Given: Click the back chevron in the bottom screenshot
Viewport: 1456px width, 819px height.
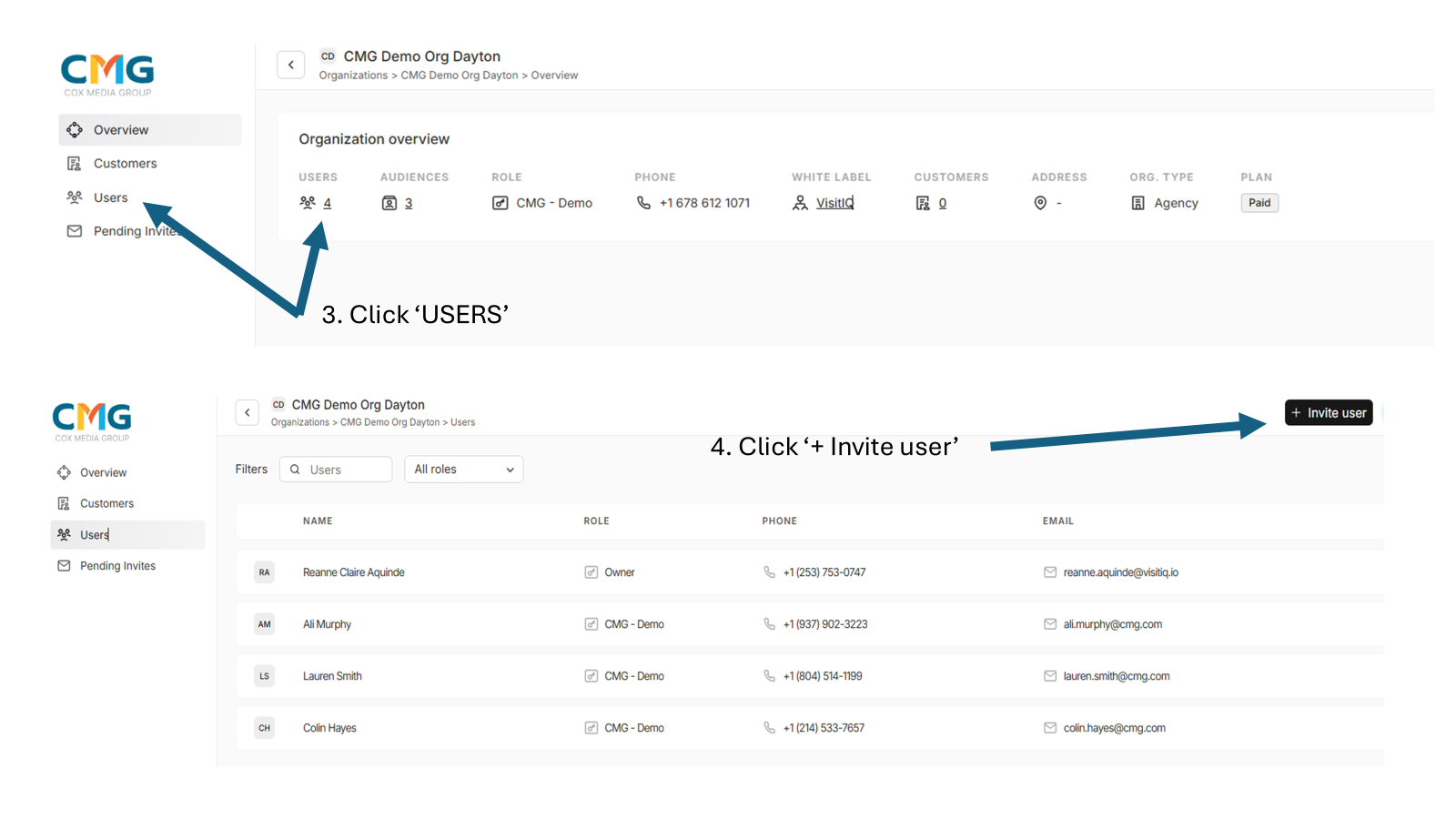Looking at the screenshot, I should [248, 412].
